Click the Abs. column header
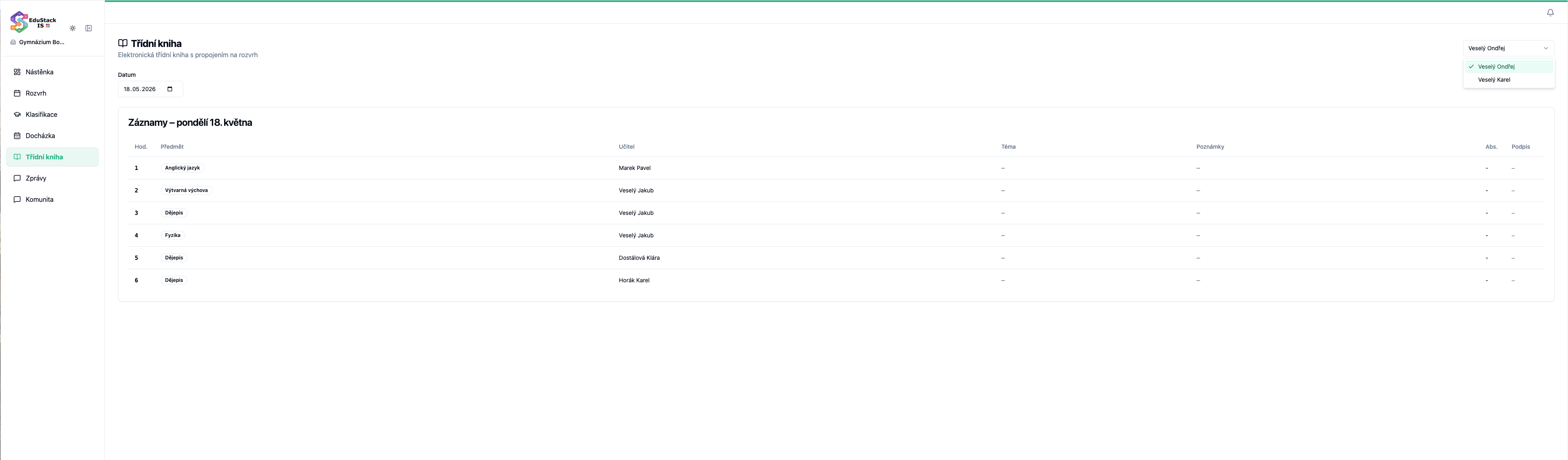 coord(1491,147)
